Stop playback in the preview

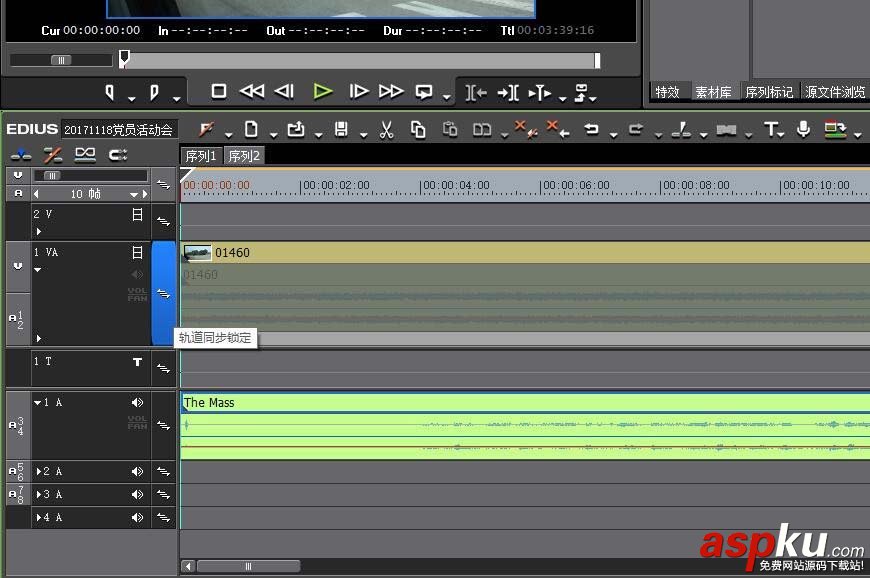coord(219,91)
